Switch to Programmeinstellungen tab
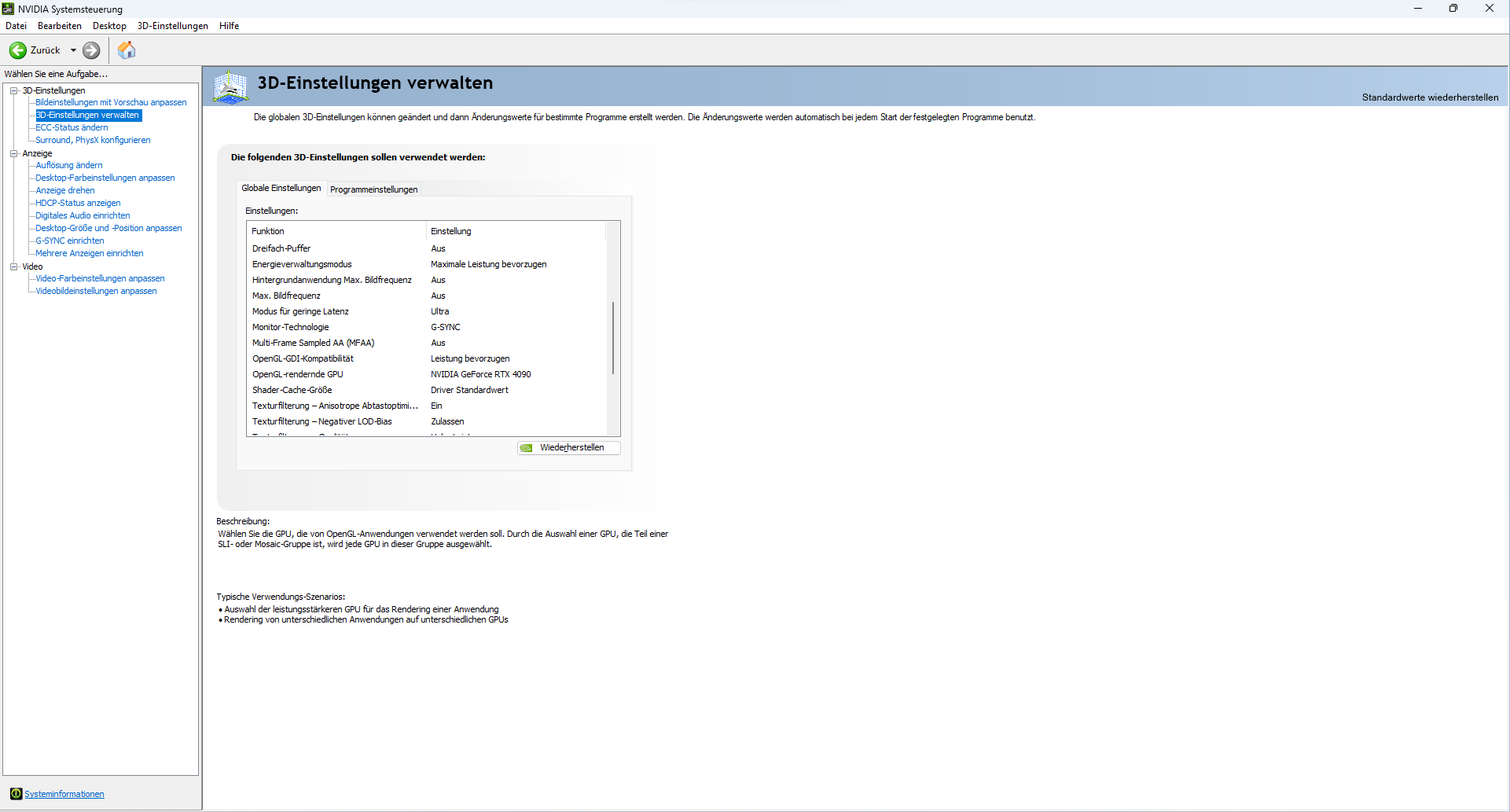The image size is (1510, 812). (x=374, y=189)
